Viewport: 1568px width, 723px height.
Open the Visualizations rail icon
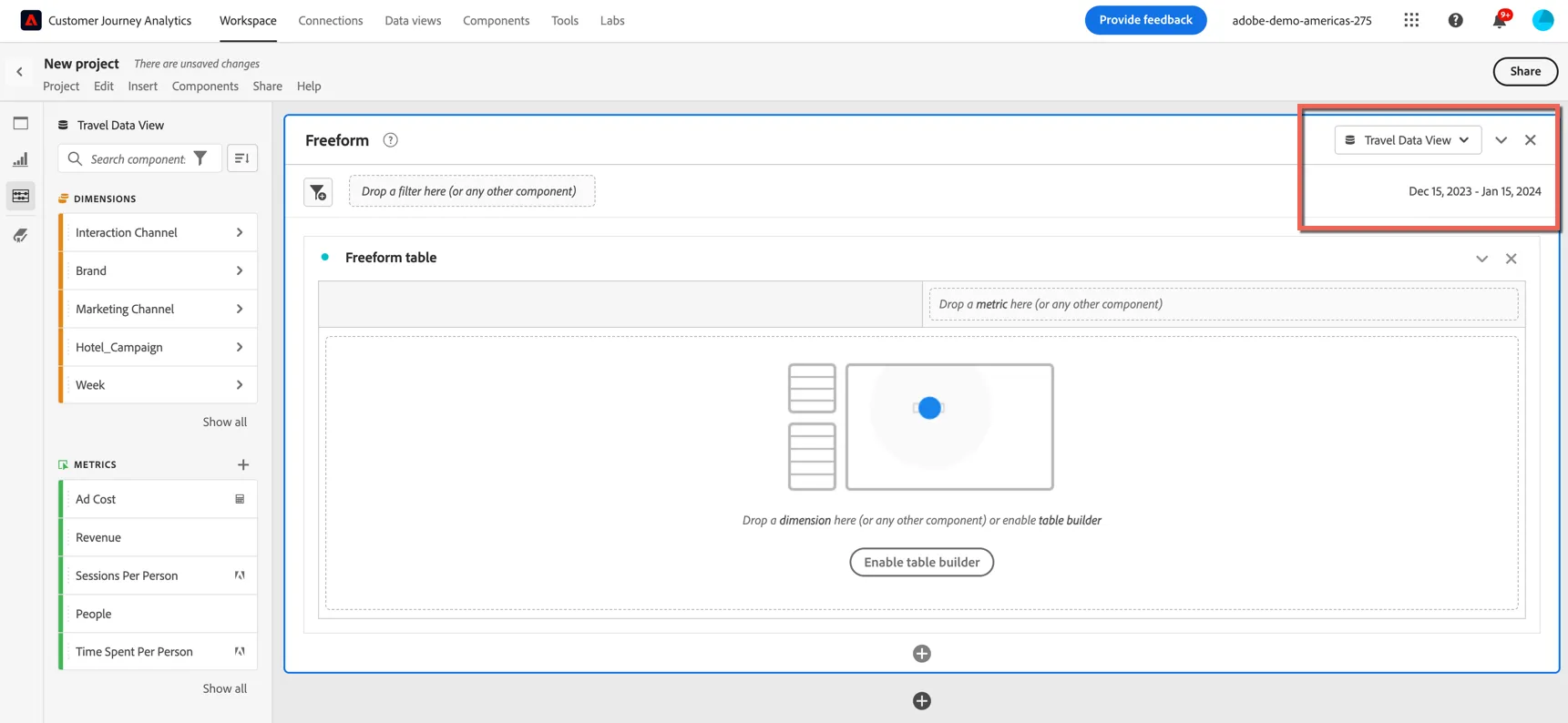click(x=21, y=159)
